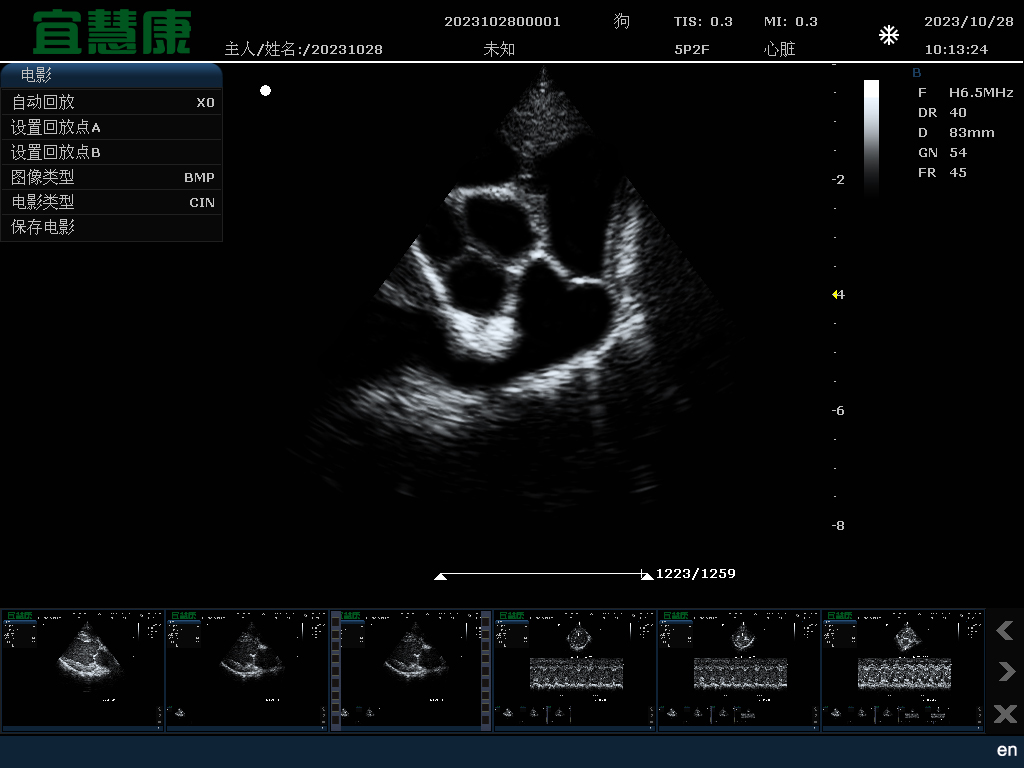Click the en input language indicator
Image resolution: width=1024 pixels, height=768 pixels.
click(x=1006, y=750)
